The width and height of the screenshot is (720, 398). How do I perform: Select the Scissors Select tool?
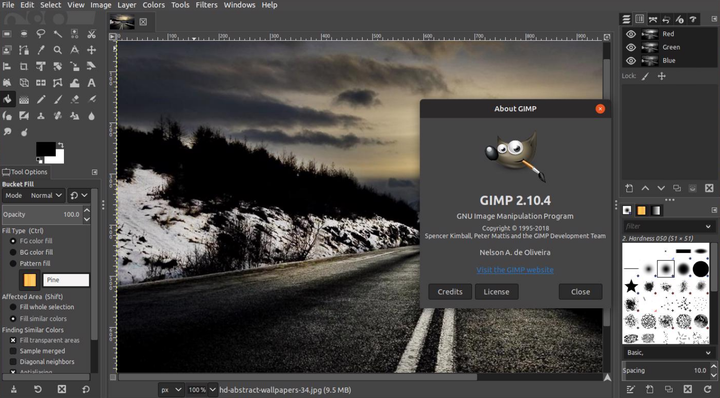tap(91, 34)
